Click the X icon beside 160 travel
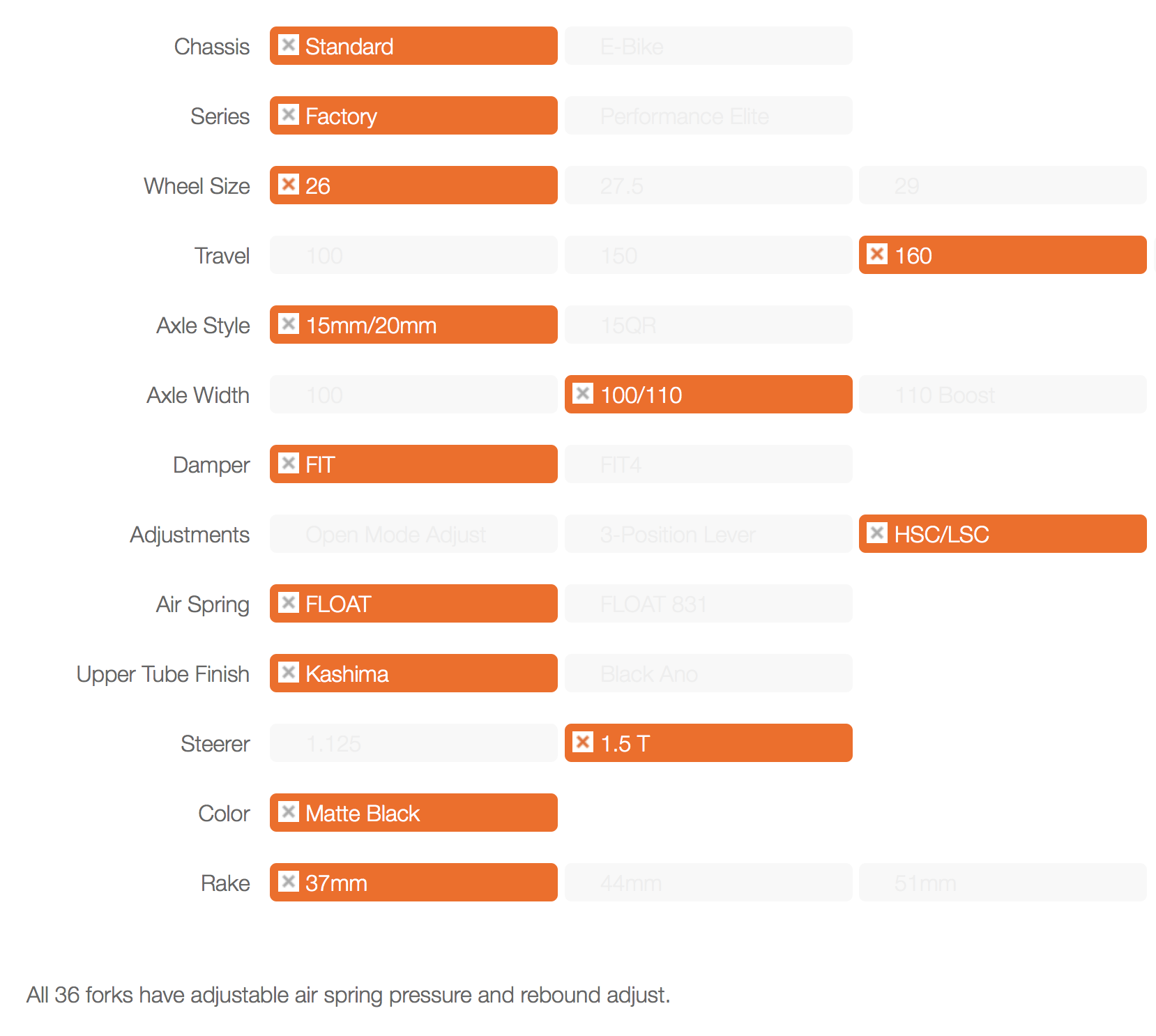The height and width of the screenshot is (1036, 1156). (877, 254)
